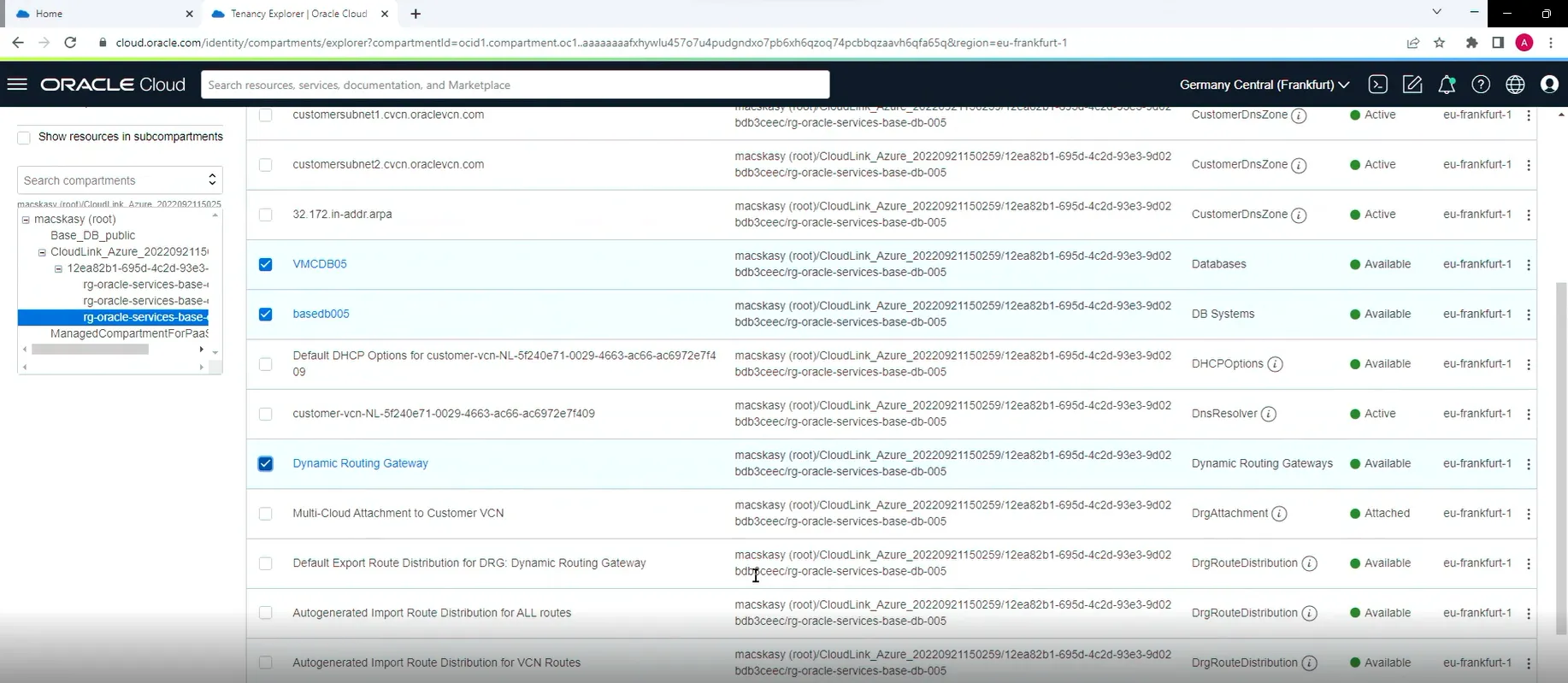
Task: Toggle the browser side panel icon
Action: tap(1498, 43)
